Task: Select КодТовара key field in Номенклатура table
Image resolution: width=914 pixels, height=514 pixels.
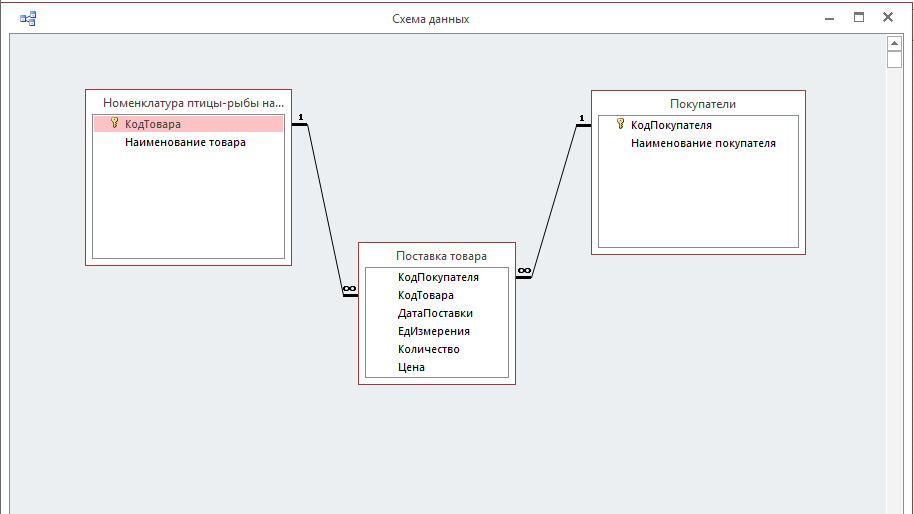Action: click(188, 124)
